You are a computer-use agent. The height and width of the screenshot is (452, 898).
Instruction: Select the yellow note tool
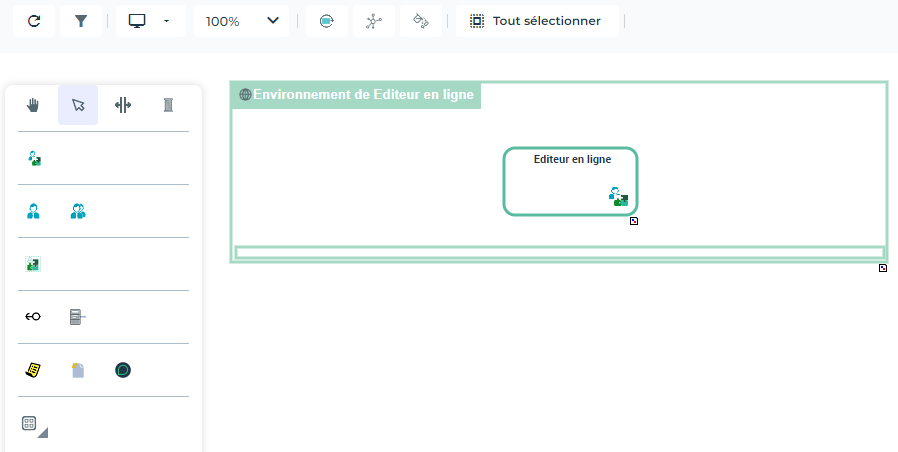tap(33, 370)
